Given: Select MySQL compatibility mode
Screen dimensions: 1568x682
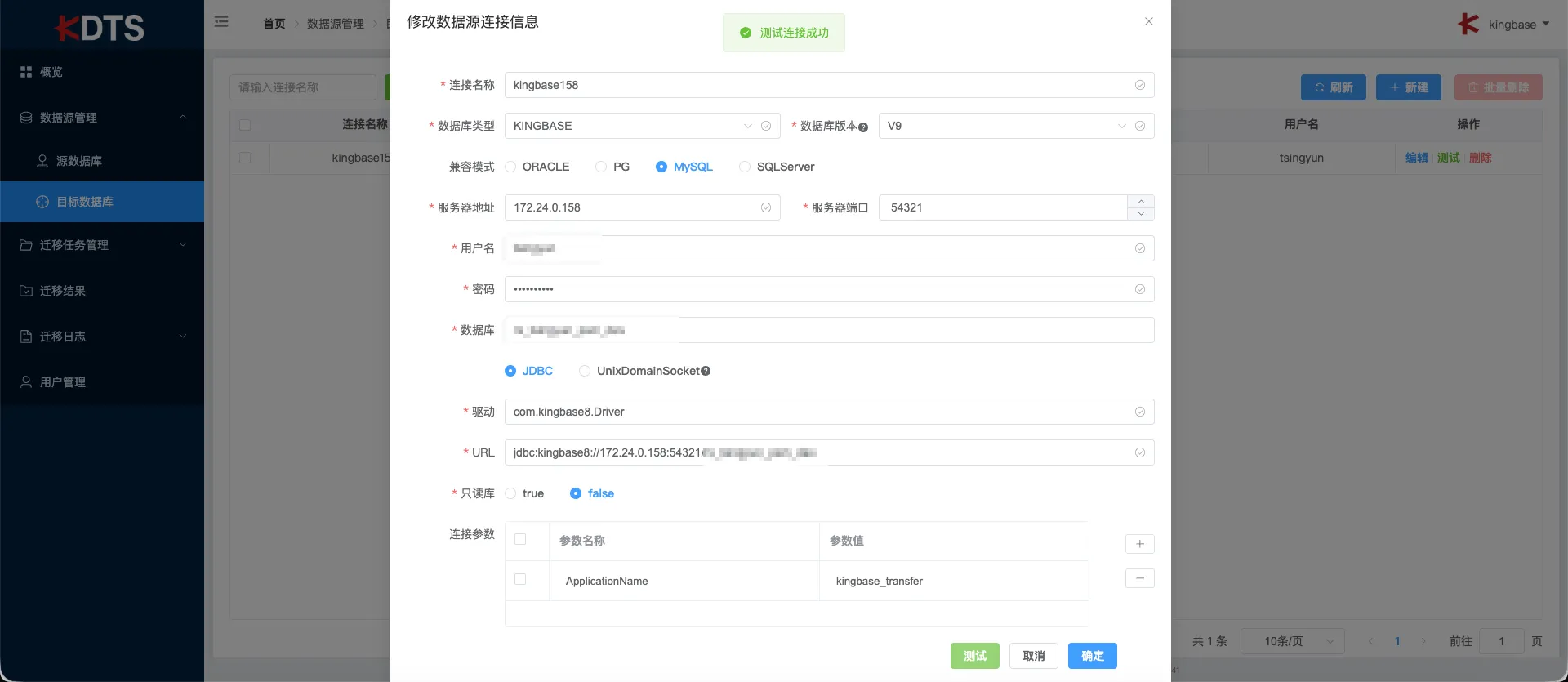Looking at the screenshot, I should point(684,167).
